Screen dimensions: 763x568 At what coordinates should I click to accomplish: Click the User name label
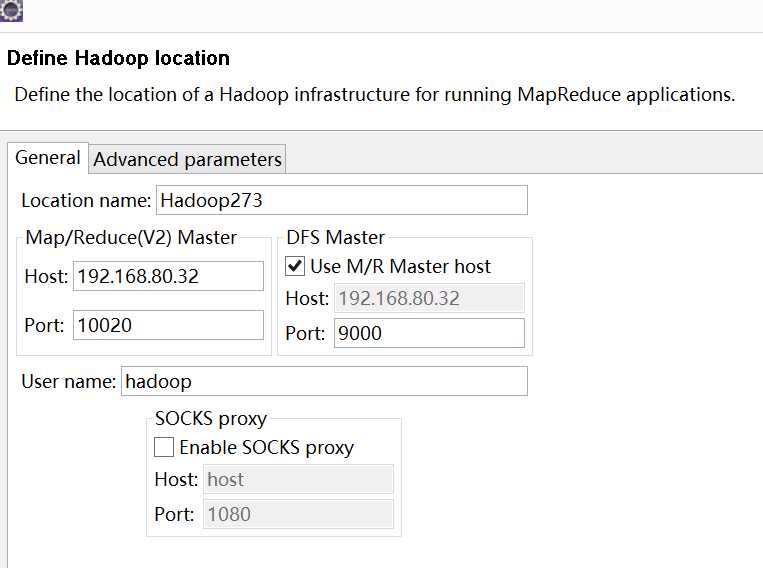[x=69, y=381]
